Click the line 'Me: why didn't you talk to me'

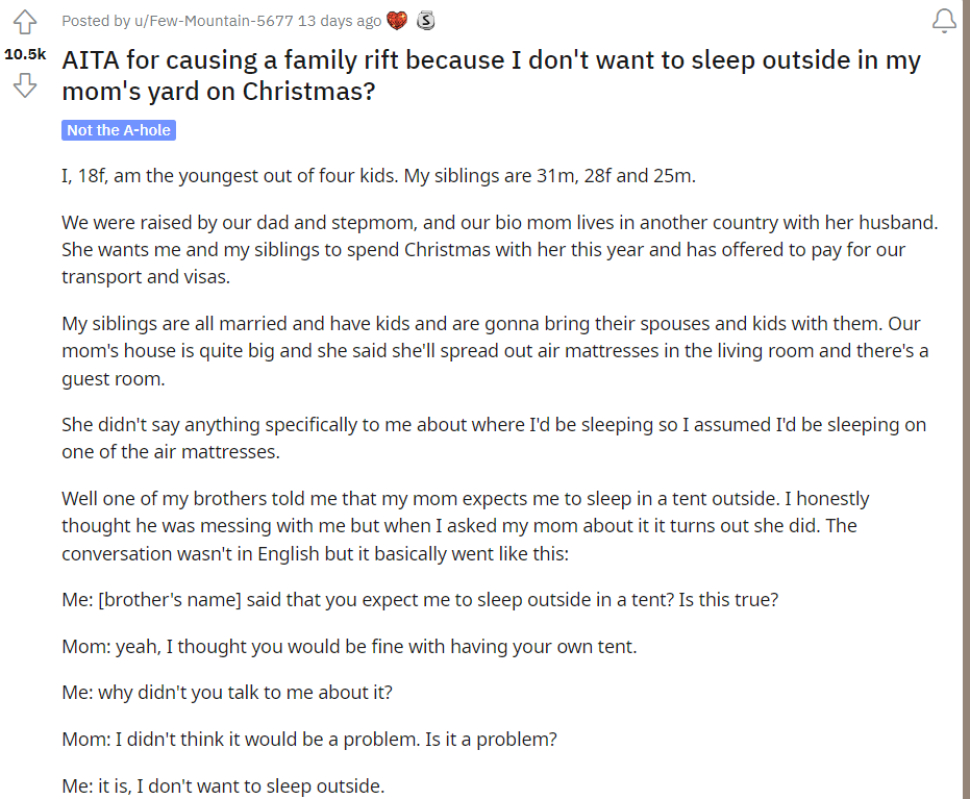pos(227,693)
